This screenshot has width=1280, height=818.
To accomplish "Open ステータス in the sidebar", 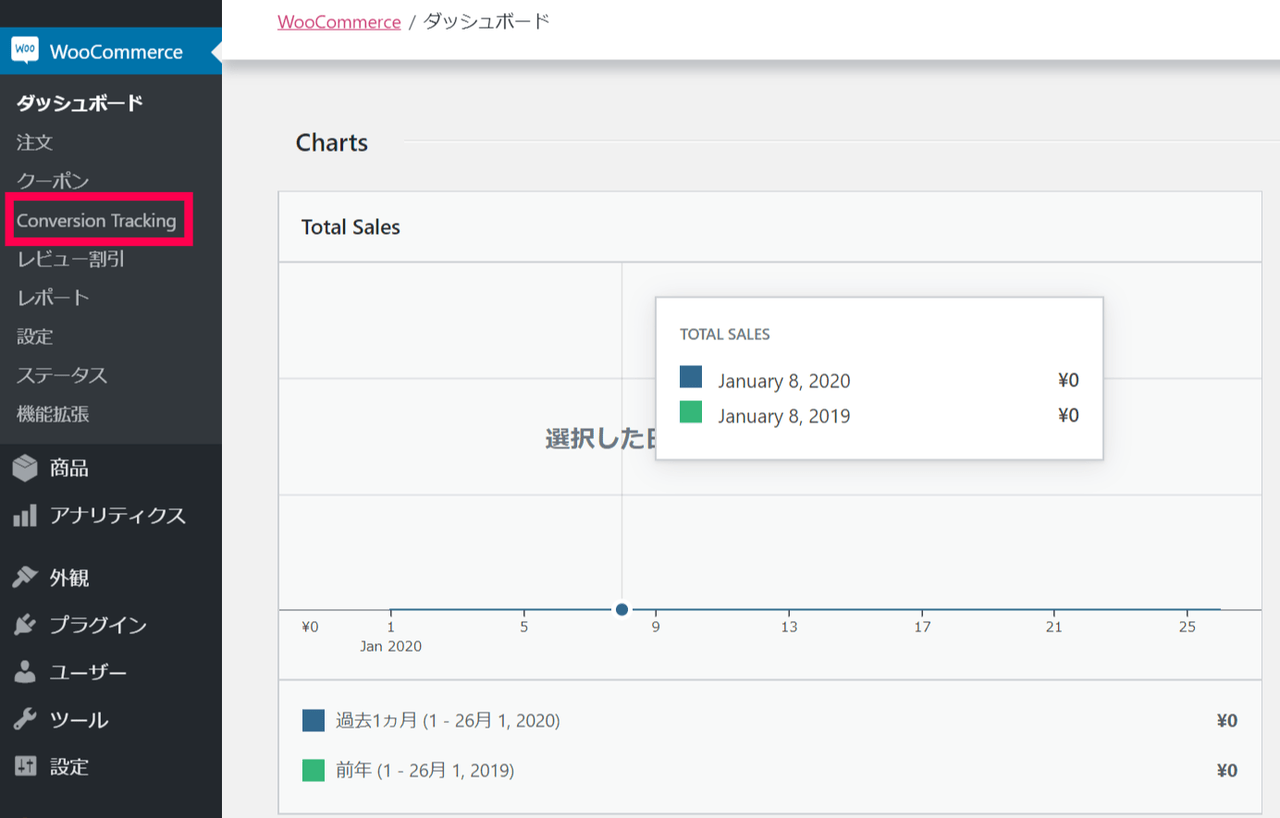I will pos(62,376).
